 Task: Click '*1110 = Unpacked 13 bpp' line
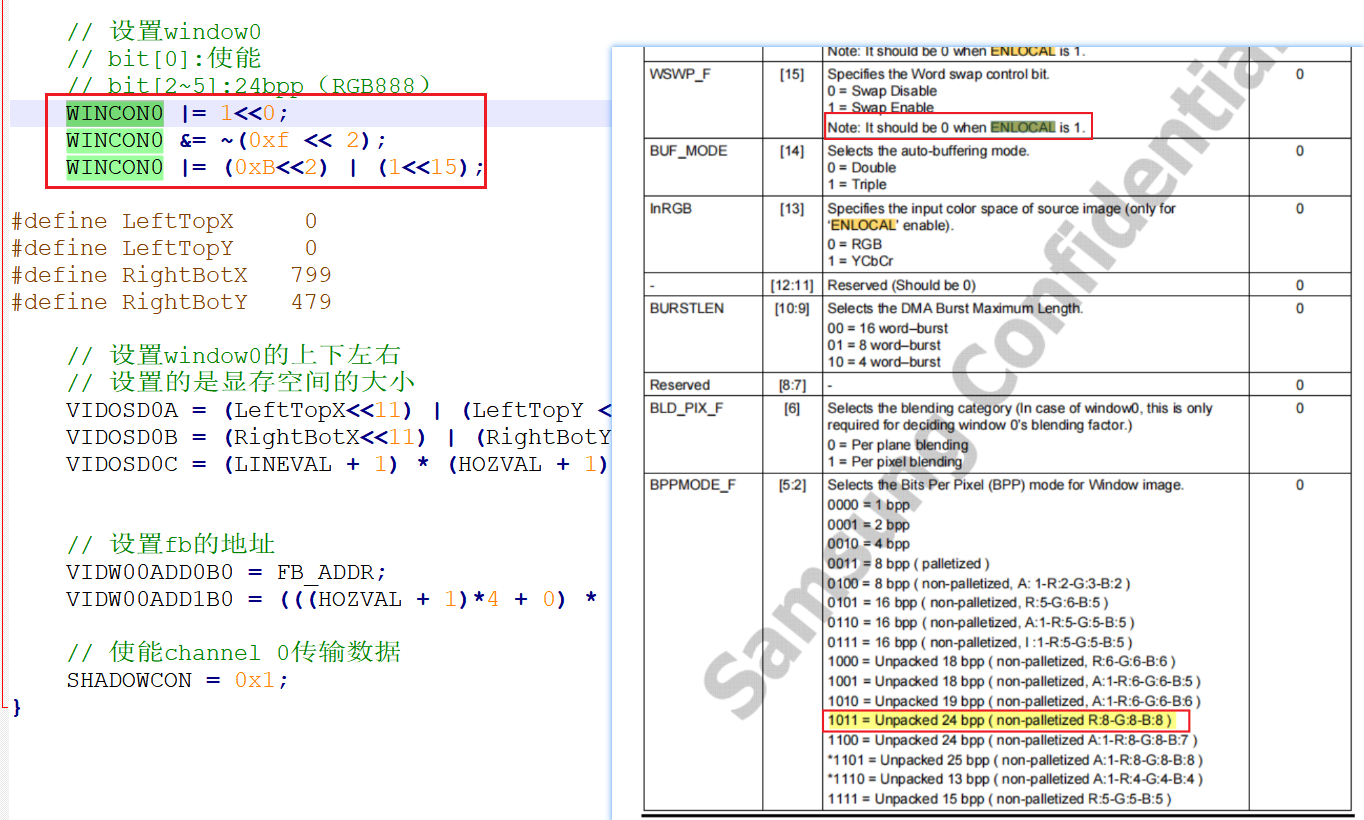[1014, 779]
